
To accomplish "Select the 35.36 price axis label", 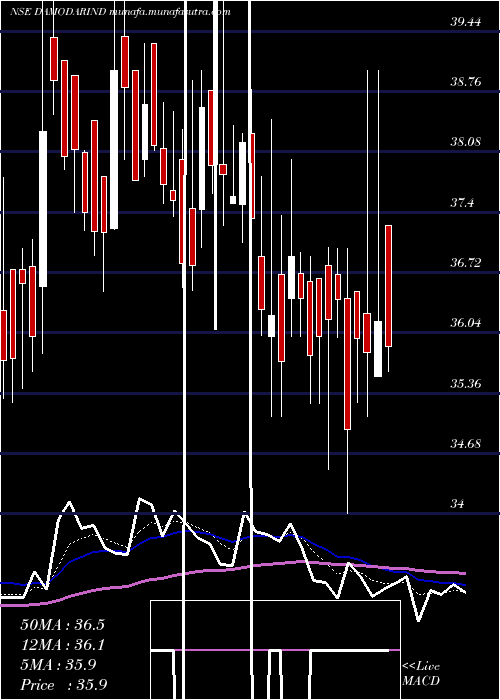I will [x=466, y=383].
